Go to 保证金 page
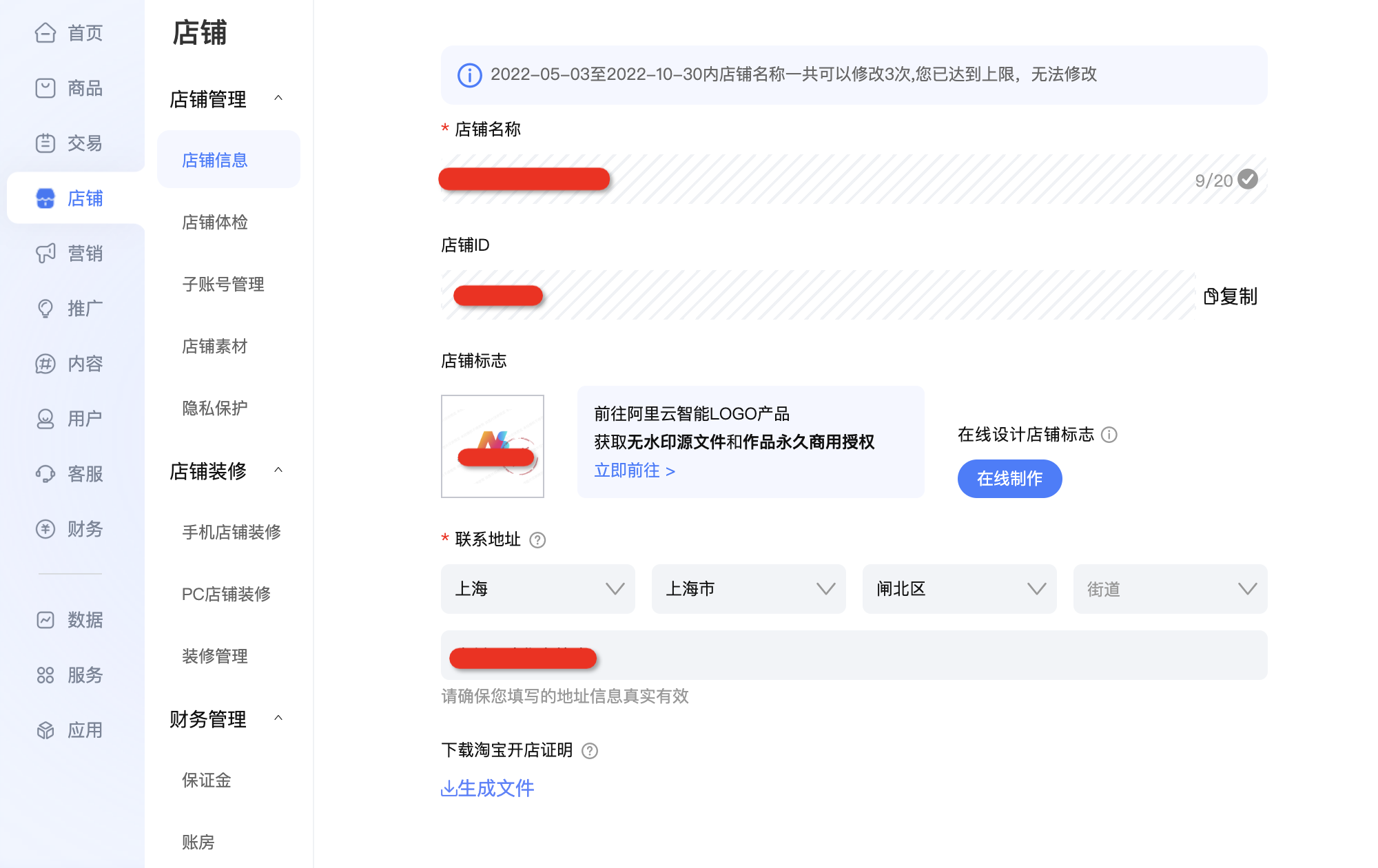Viewport: 1378px width, 868px height. (x=207, y=780)
